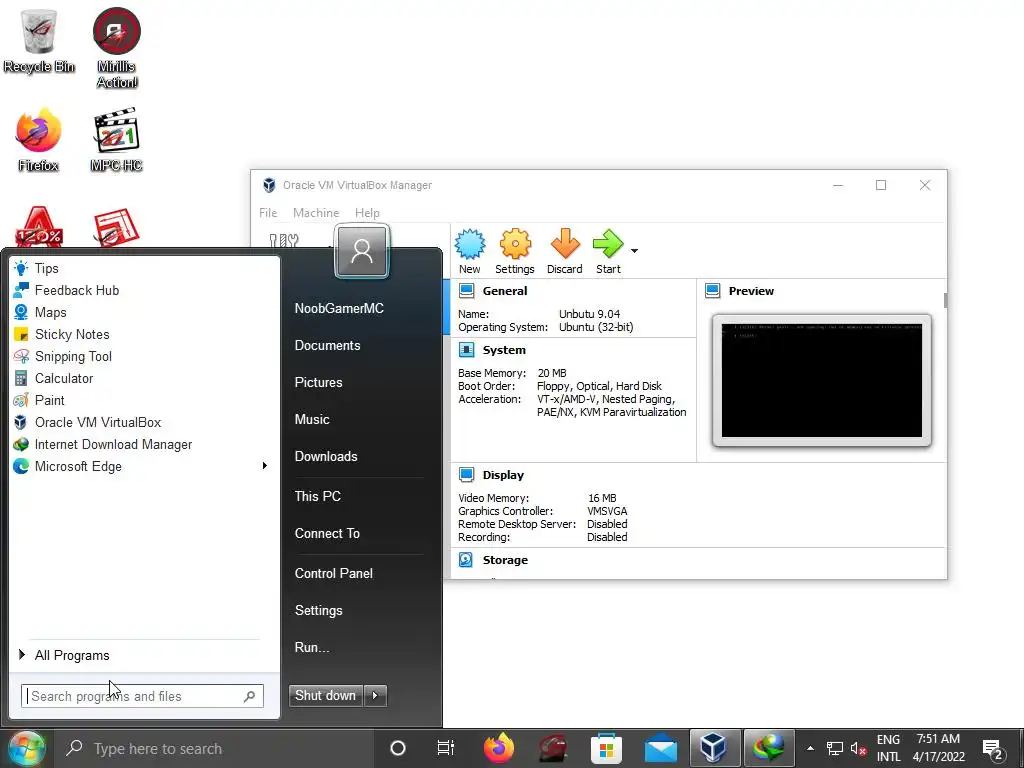Viewport: 1024px width, 768px height.
Task: Click the Shut down button
Action: (x=325, y=696)
